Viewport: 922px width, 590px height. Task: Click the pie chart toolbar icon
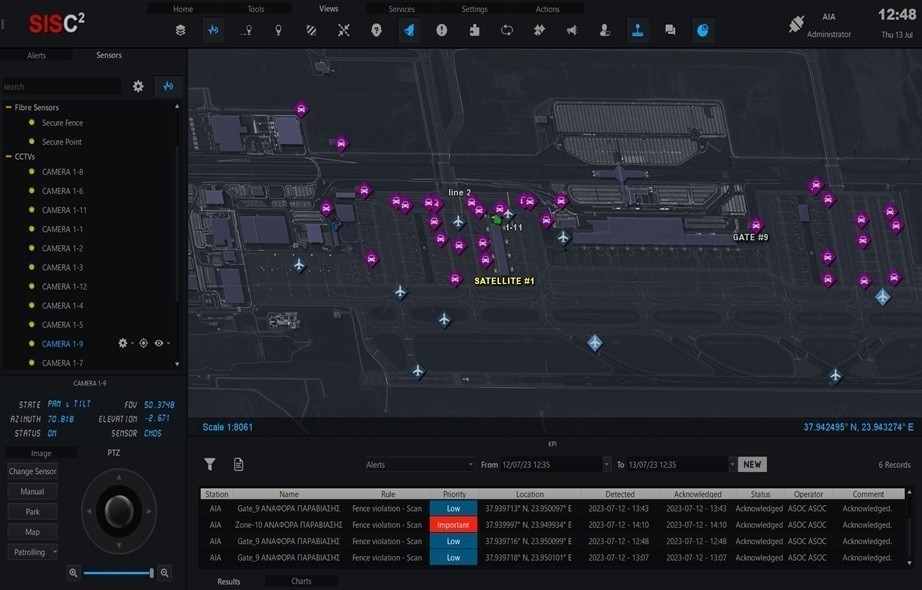point(703,30)
